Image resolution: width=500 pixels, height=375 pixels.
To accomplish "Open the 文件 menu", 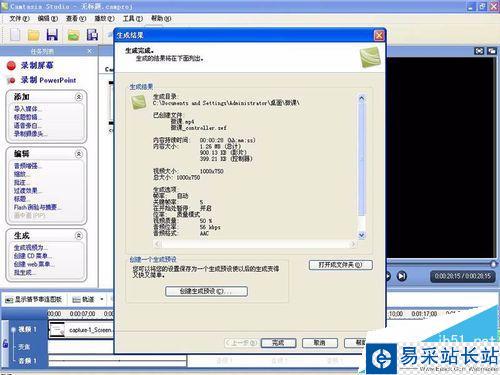I will point(19,18).
